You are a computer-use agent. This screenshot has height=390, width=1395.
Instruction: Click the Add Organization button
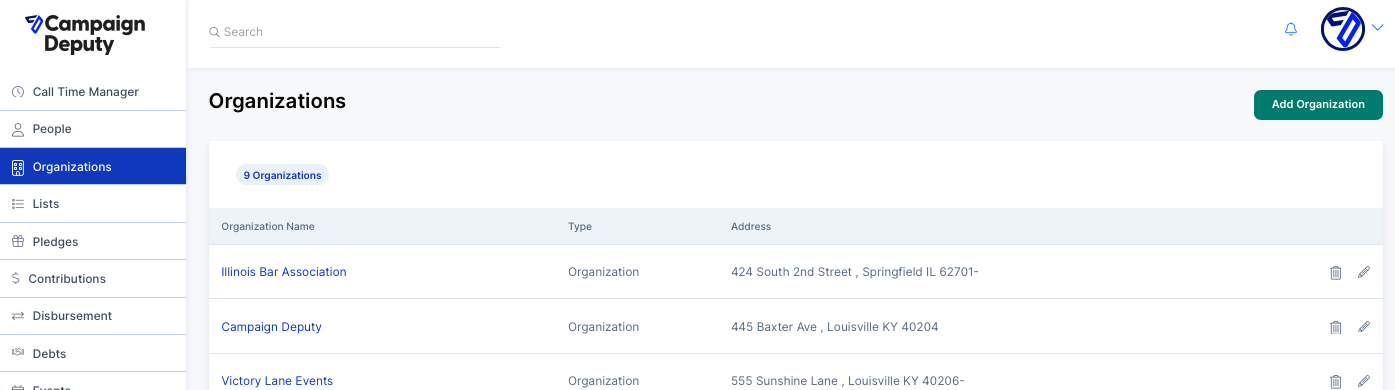click(1318, 104)
